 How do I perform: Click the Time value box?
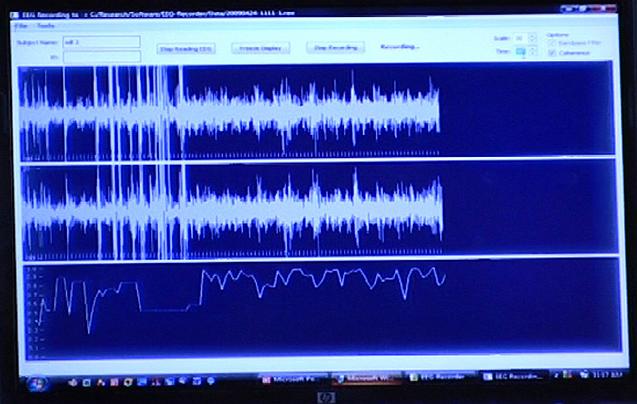coord(521,52)
